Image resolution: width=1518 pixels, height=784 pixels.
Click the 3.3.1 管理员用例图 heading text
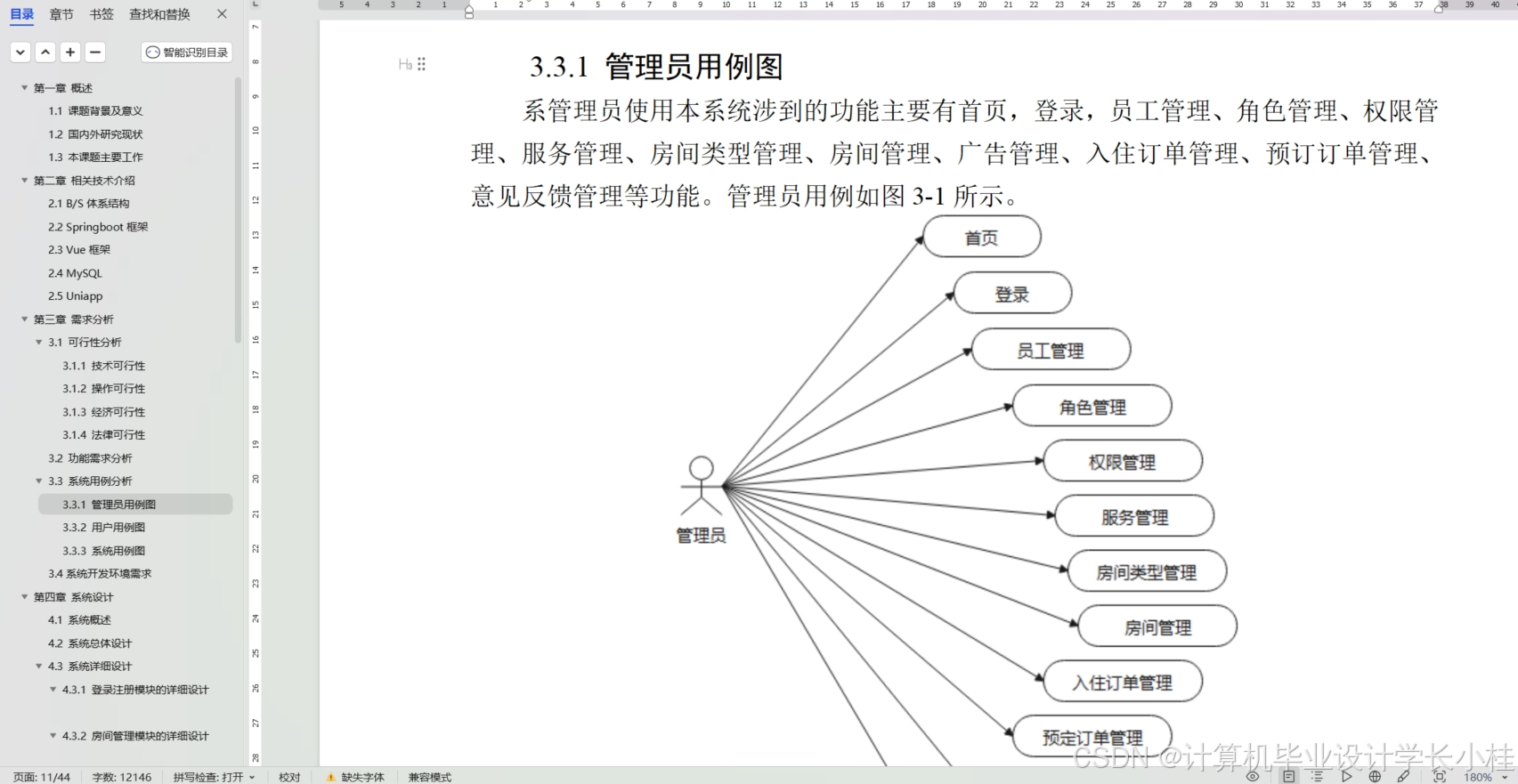[656, 67]
